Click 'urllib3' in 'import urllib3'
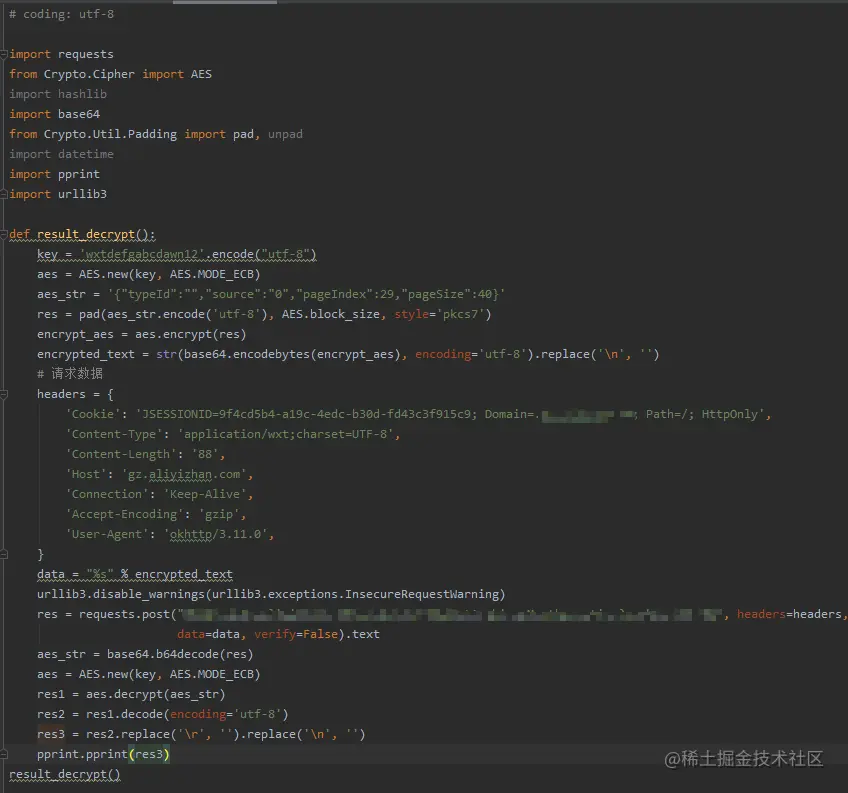The height and width of the screenshot is (793, 848). (82, 194)
